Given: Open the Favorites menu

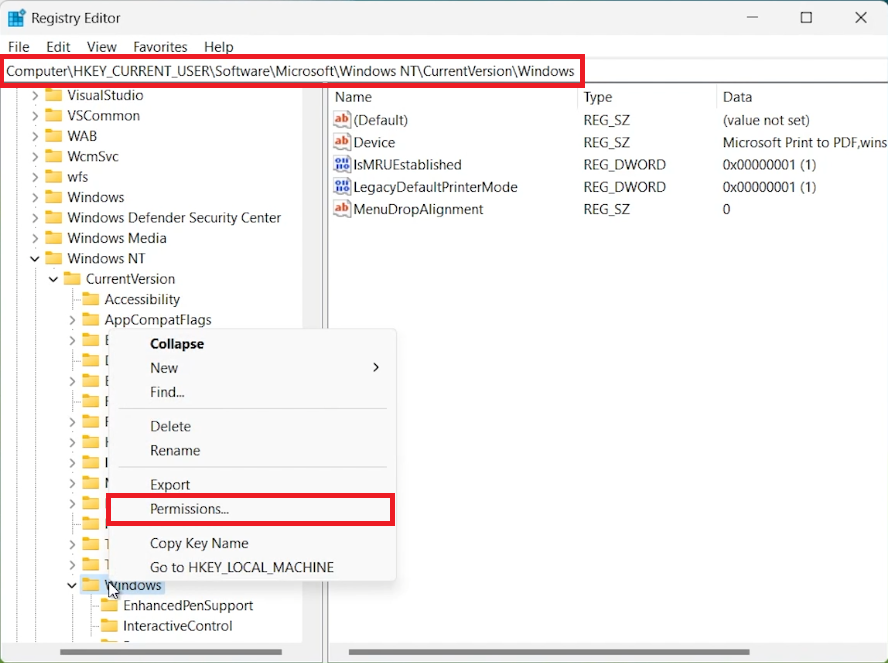Looking at the screenshot, I should click(x=160, y=47).
